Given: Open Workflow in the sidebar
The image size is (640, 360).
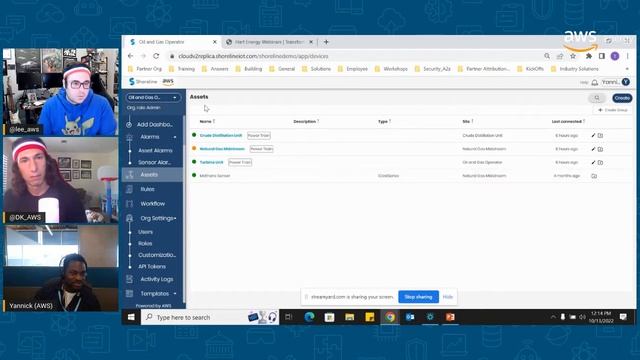Looking at the screenshot, I should click(x=153, y=204).
